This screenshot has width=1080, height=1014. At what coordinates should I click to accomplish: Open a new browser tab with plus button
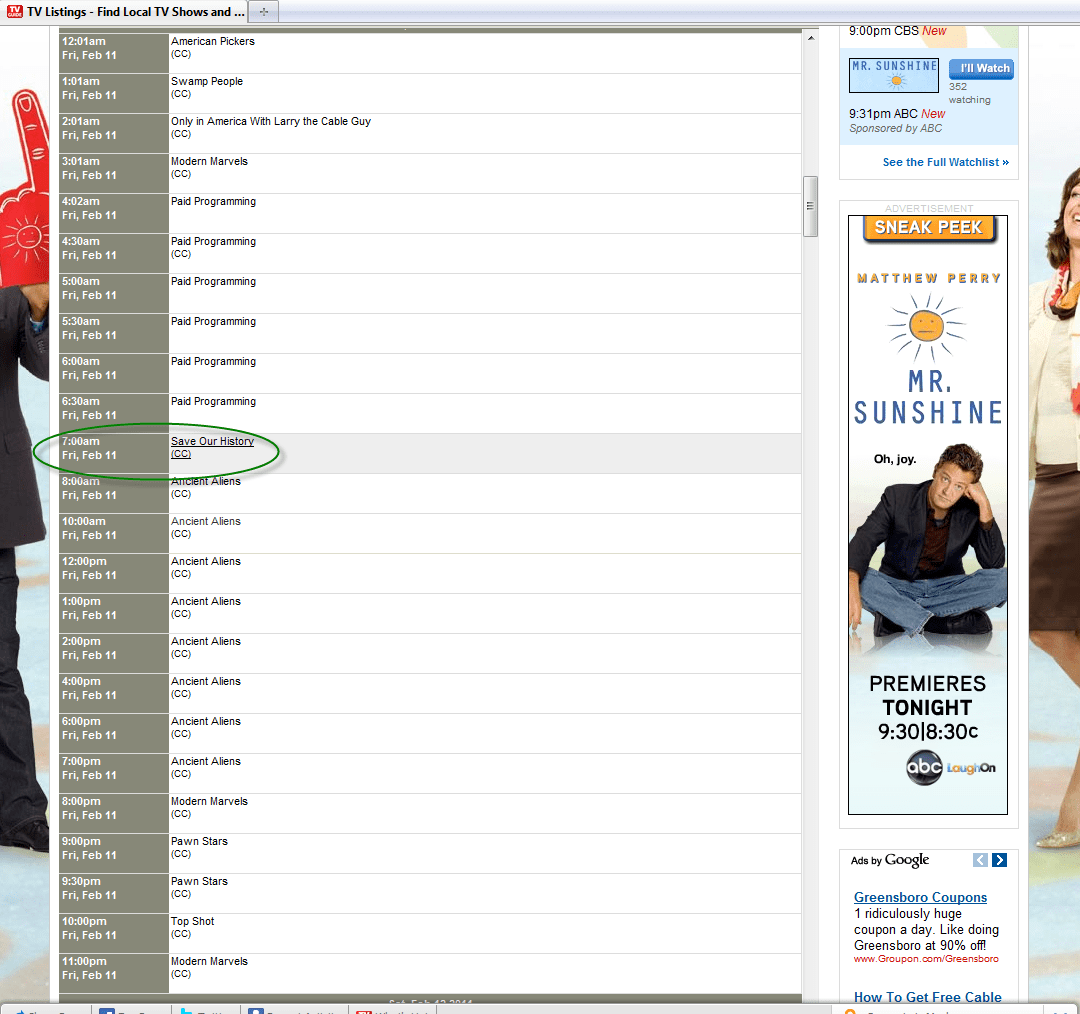point(263,12)
